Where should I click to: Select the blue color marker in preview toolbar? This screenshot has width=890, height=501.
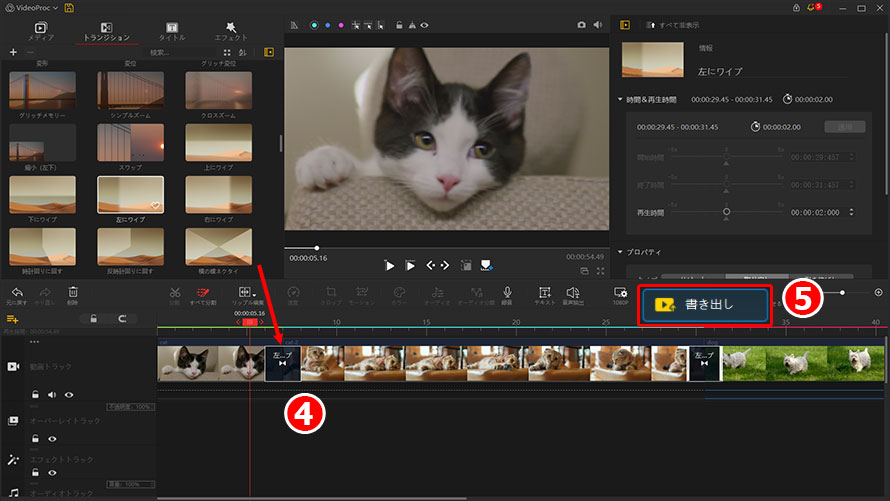[328, 25]
